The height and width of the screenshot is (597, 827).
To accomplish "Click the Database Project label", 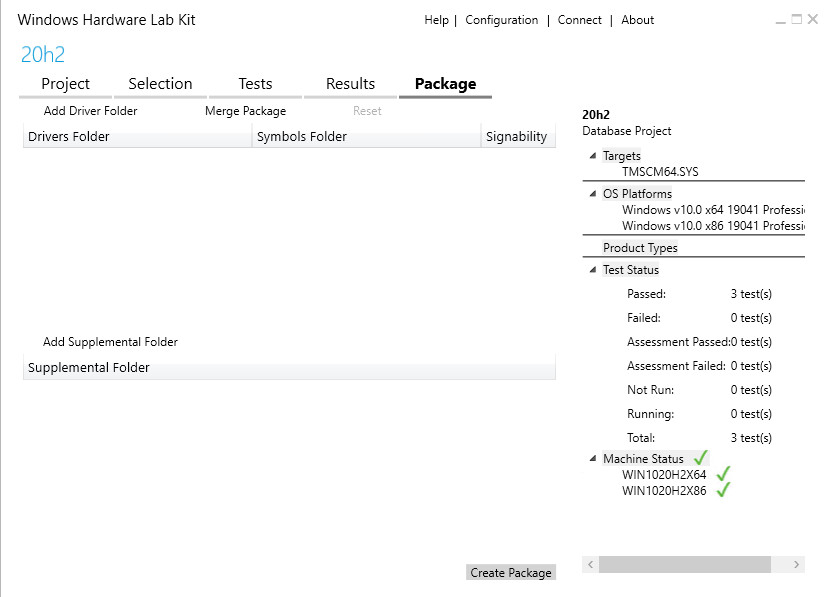I will pos(627,131).
